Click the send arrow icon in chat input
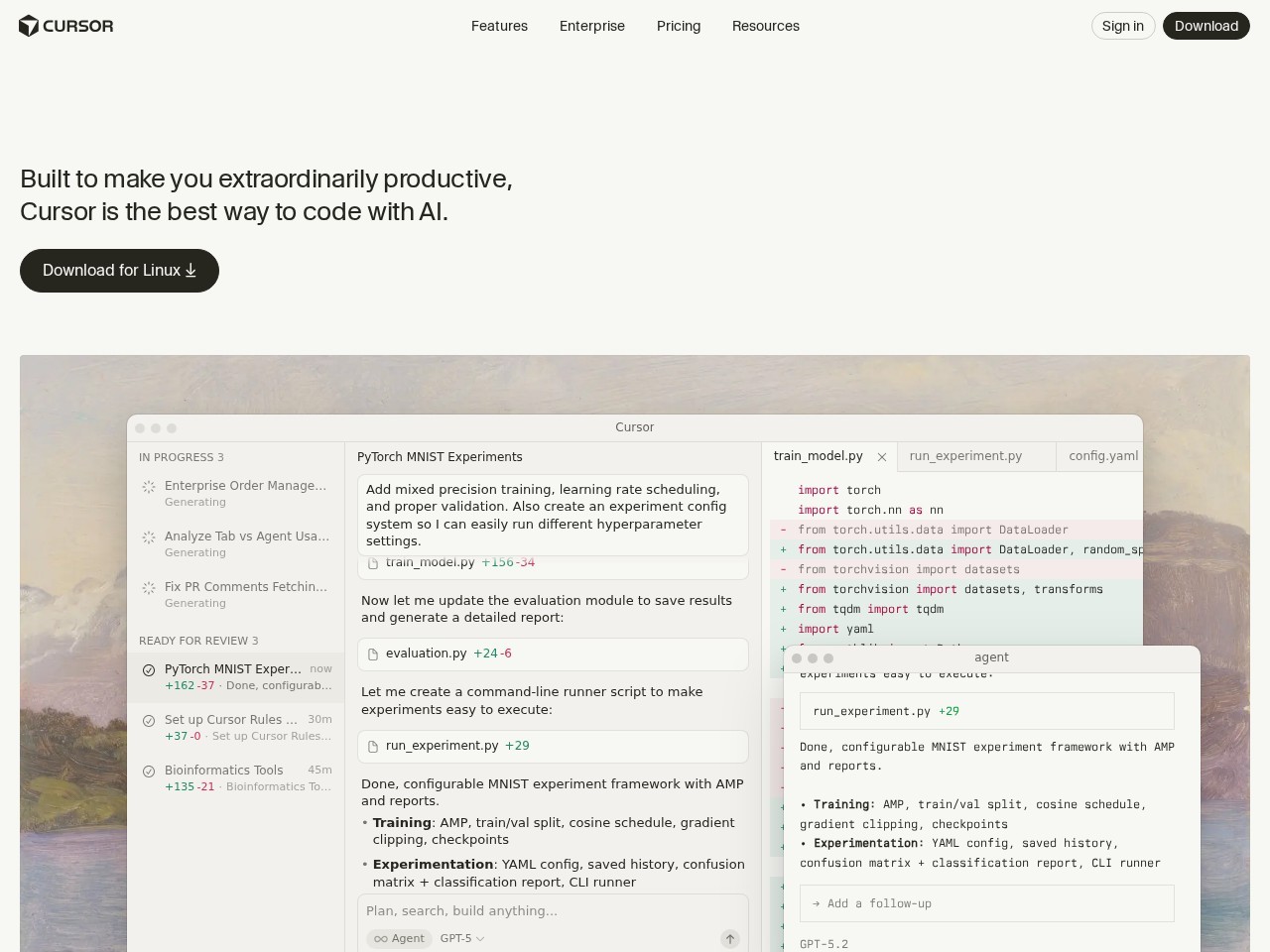1270x952 pixels. click(x=729, y=939)
